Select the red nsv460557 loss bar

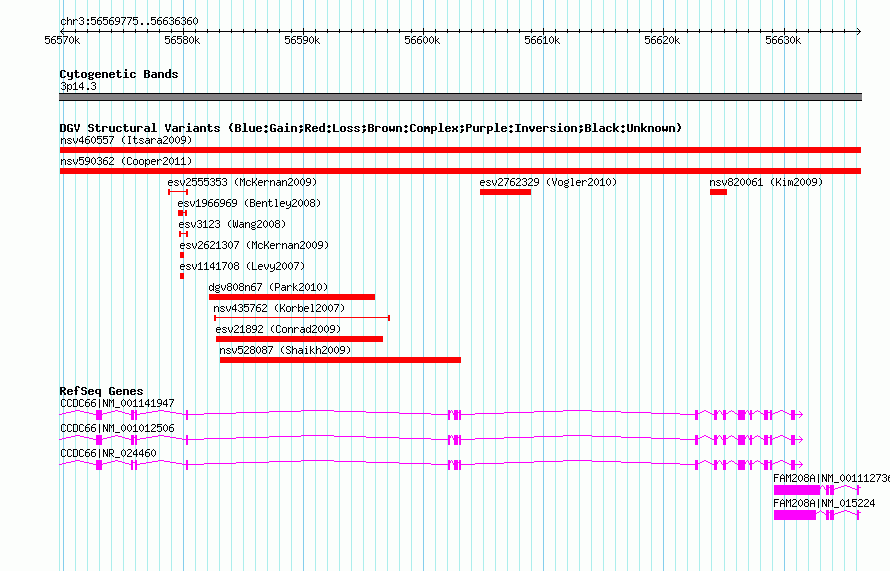(460, 150)
